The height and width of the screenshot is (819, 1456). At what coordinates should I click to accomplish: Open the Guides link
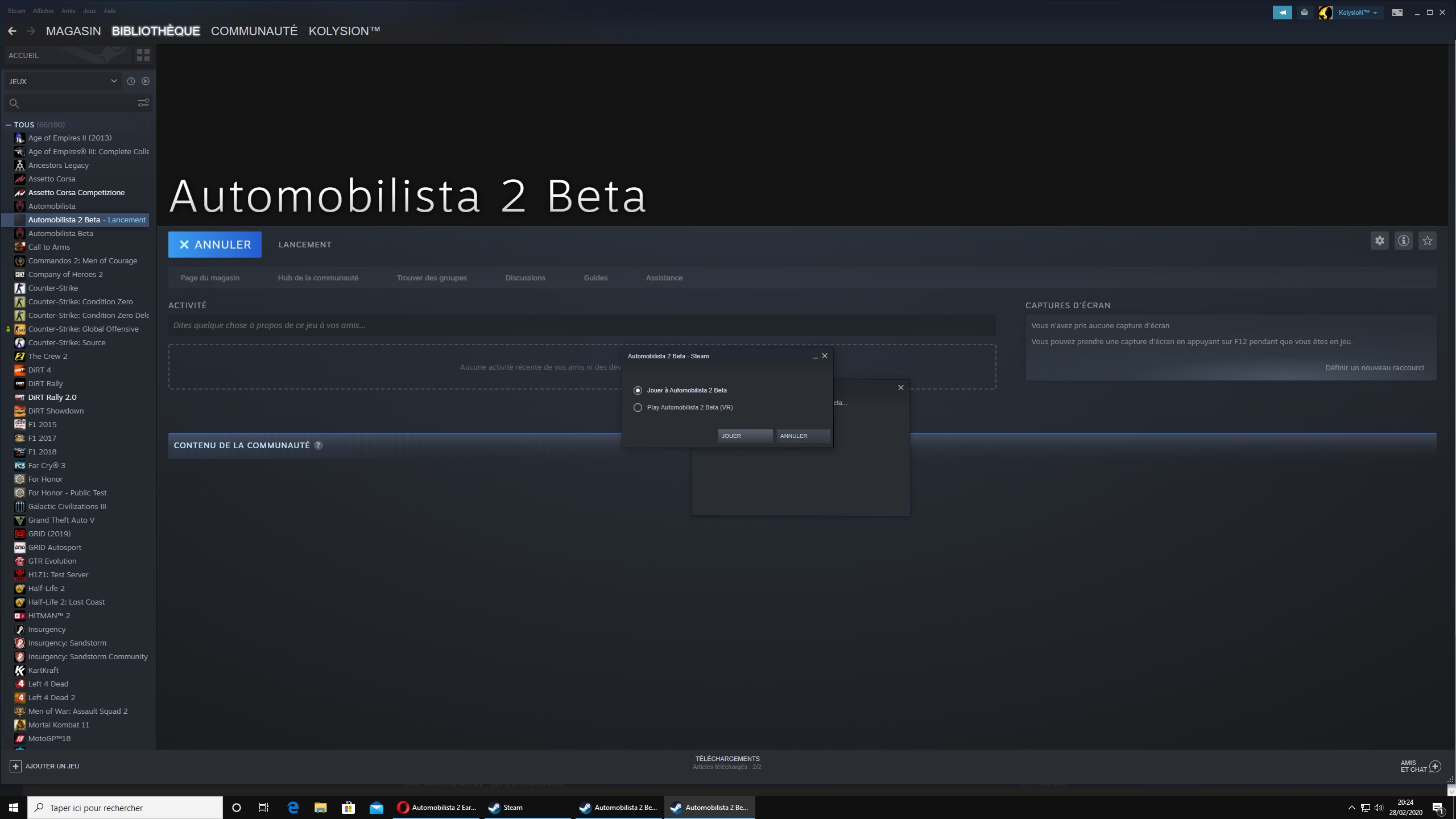(x=595, y=278)
